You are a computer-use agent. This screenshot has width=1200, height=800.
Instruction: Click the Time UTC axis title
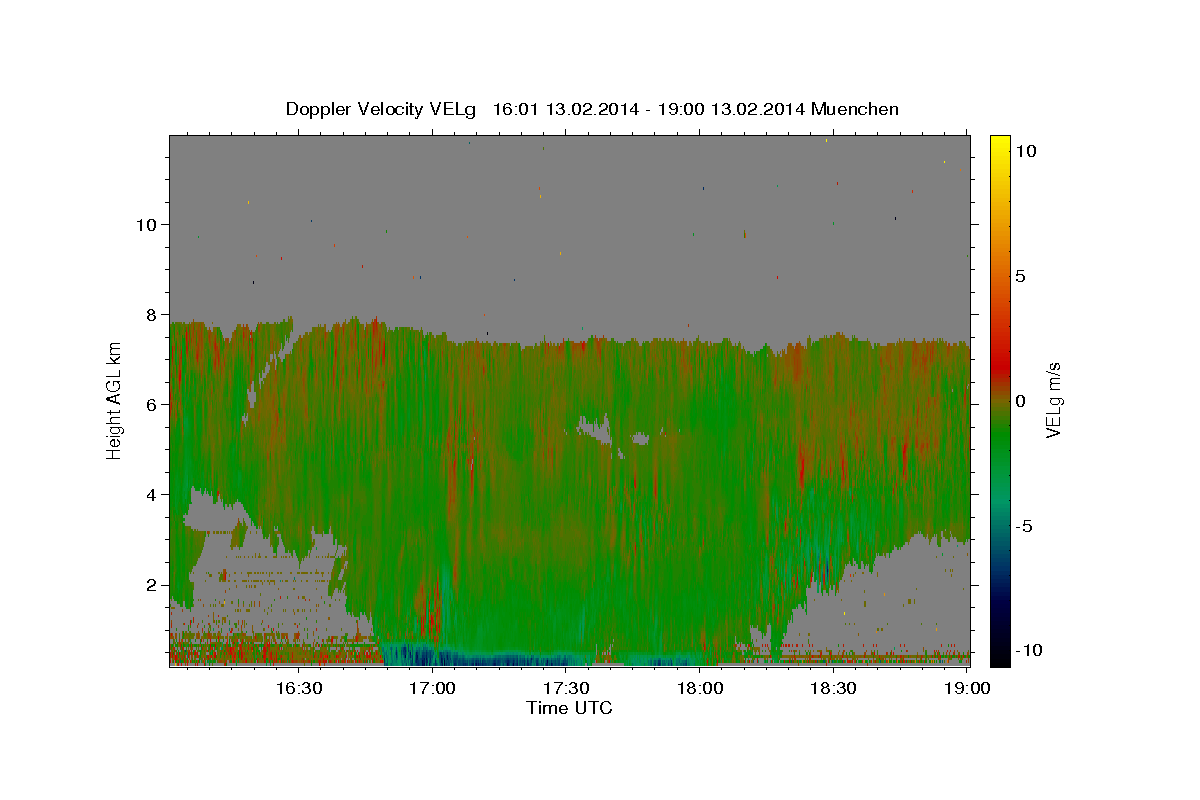point(569,708)
